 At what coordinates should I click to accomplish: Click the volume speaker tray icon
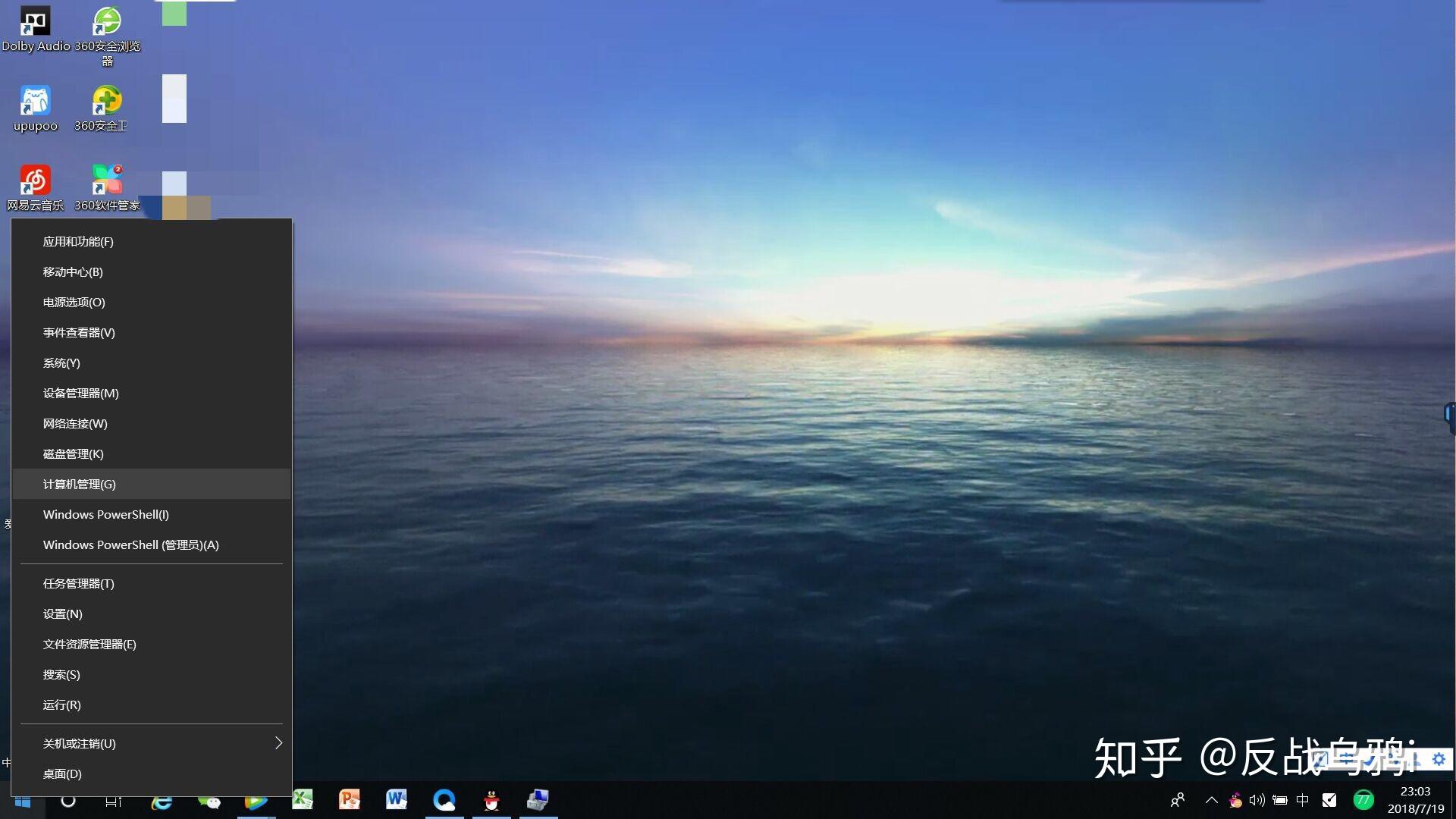[x=1257, y=800]
